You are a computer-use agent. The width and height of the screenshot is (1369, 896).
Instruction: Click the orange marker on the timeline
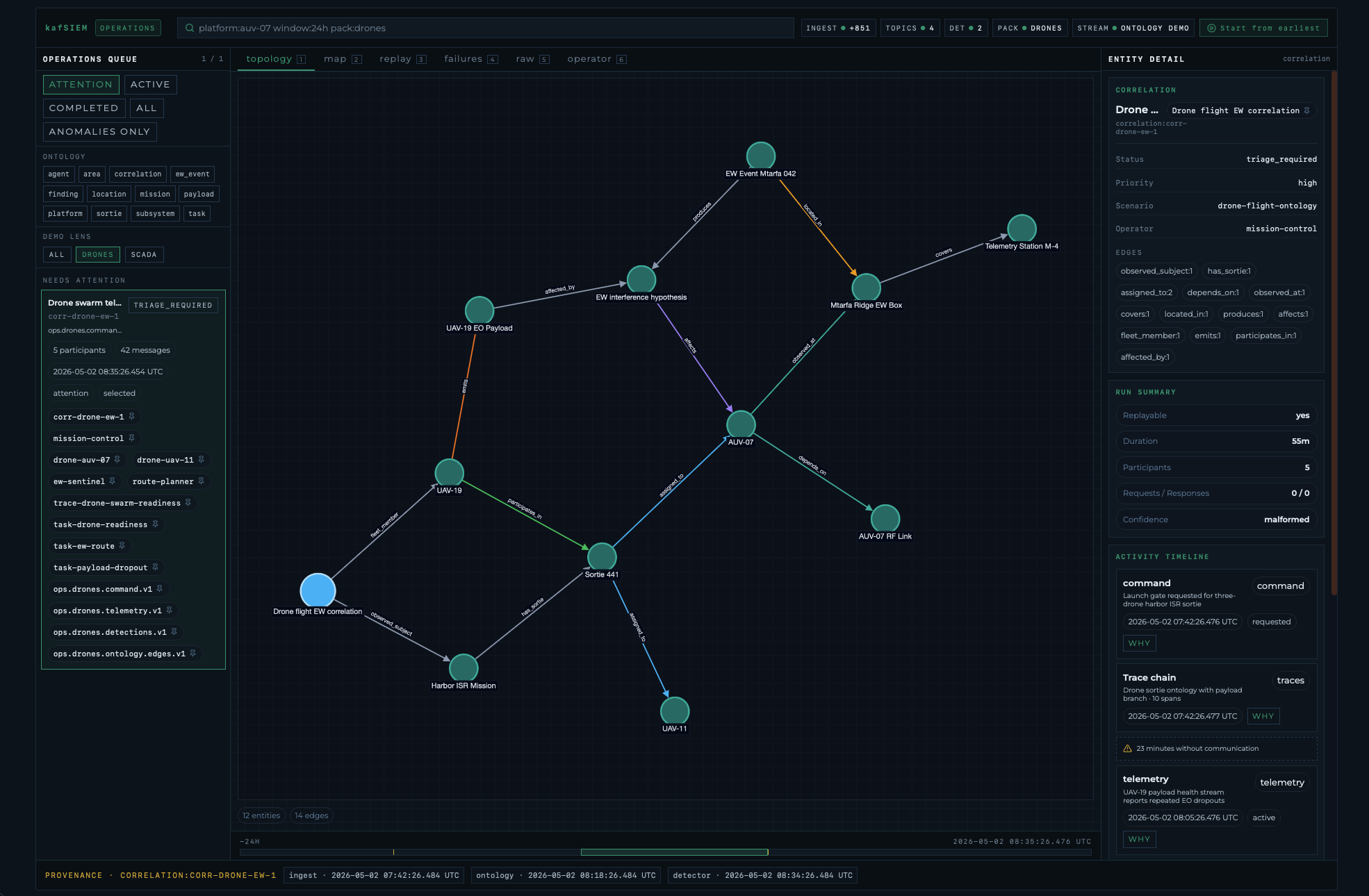[393, 852]
